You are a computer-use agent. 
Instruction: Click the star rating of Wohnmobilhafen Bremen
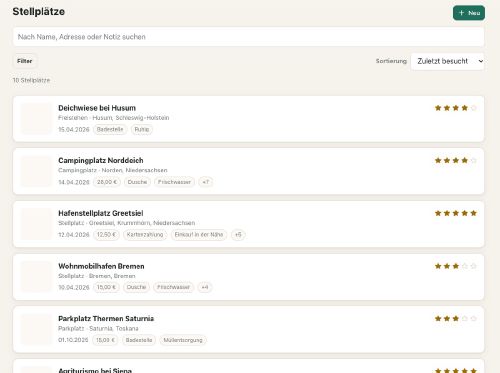coord(456,266)
